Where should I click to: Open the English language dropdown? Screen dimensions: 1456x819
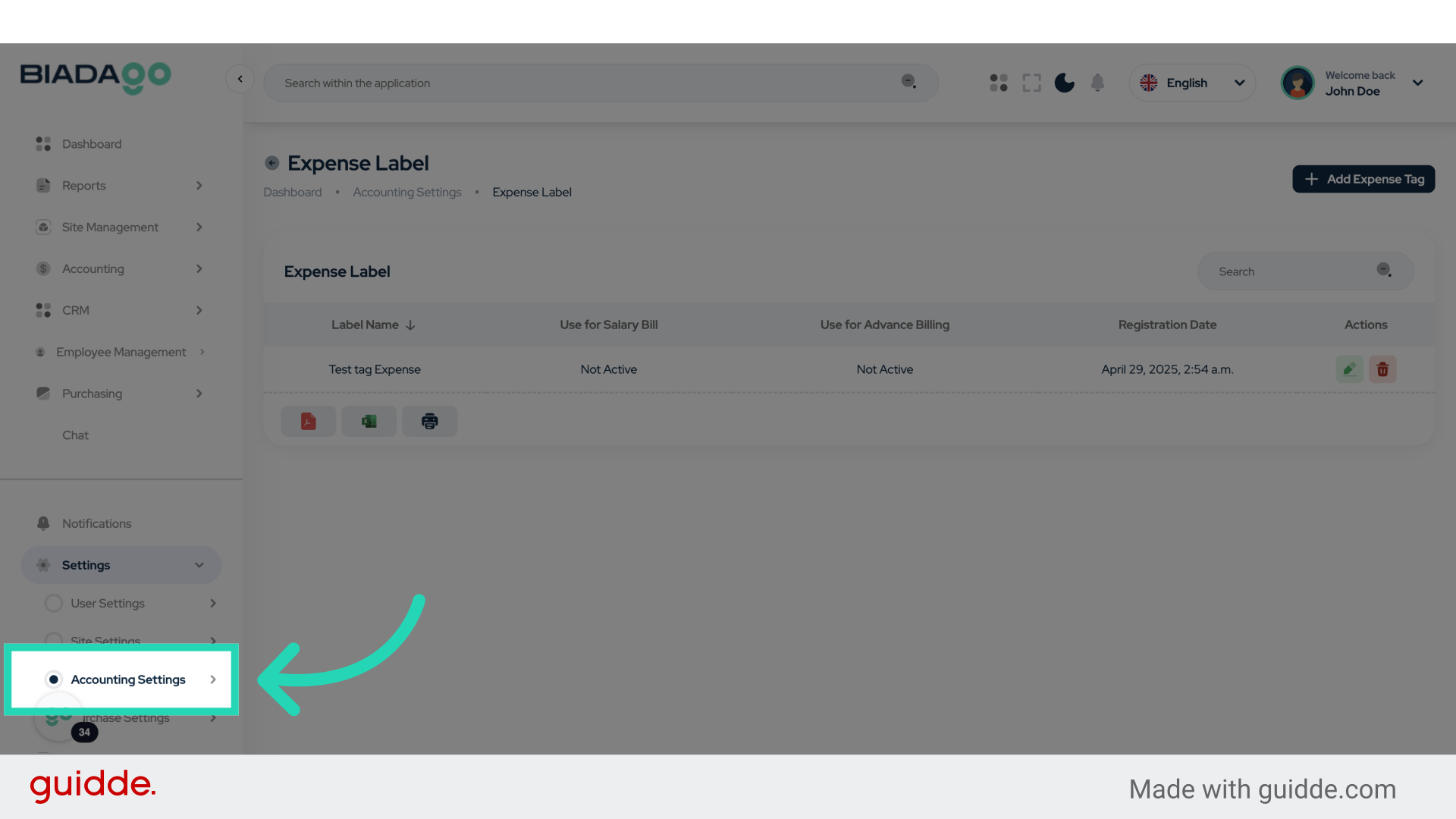coord(1192,83)
